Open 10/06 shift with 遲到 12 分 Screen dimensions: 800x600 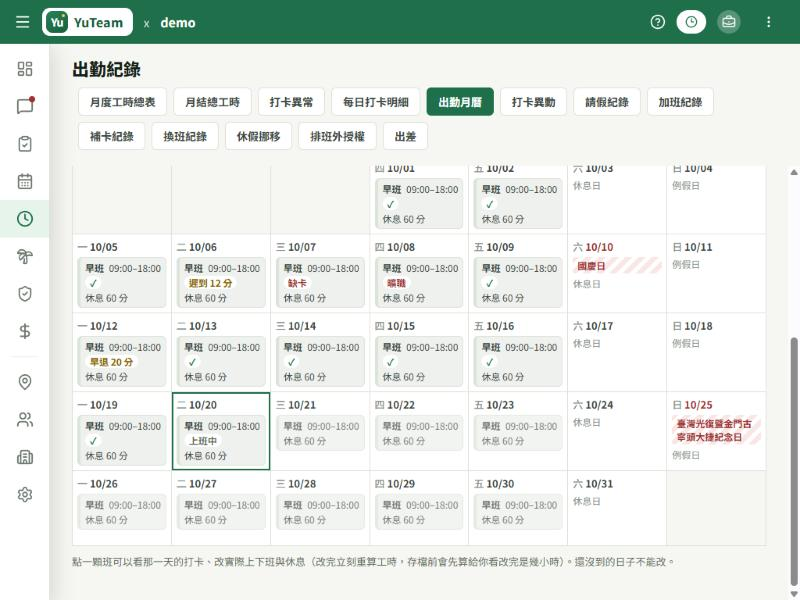(x=221, y=283)
